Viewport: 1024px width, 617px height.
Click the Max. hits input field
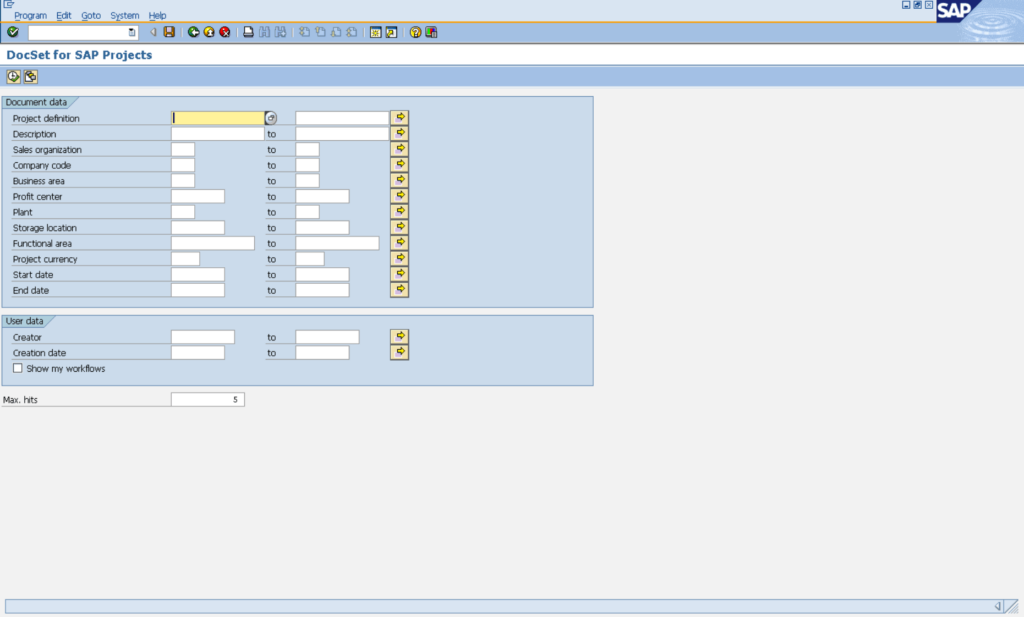point(207,400)
